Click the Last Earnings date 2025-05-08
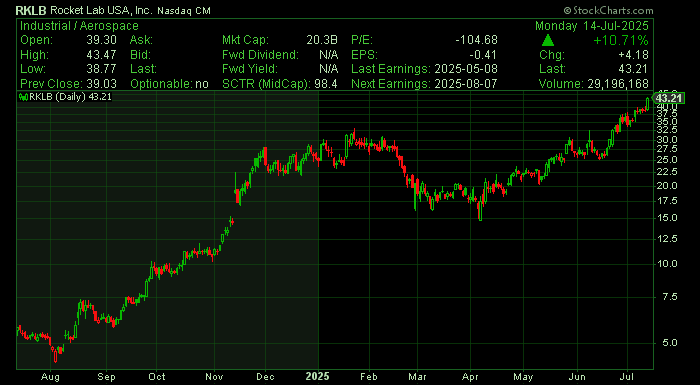 465,69
